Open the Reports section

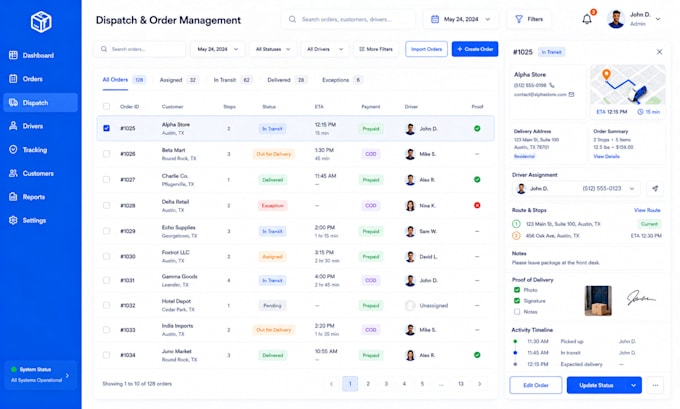click(40, 197)
